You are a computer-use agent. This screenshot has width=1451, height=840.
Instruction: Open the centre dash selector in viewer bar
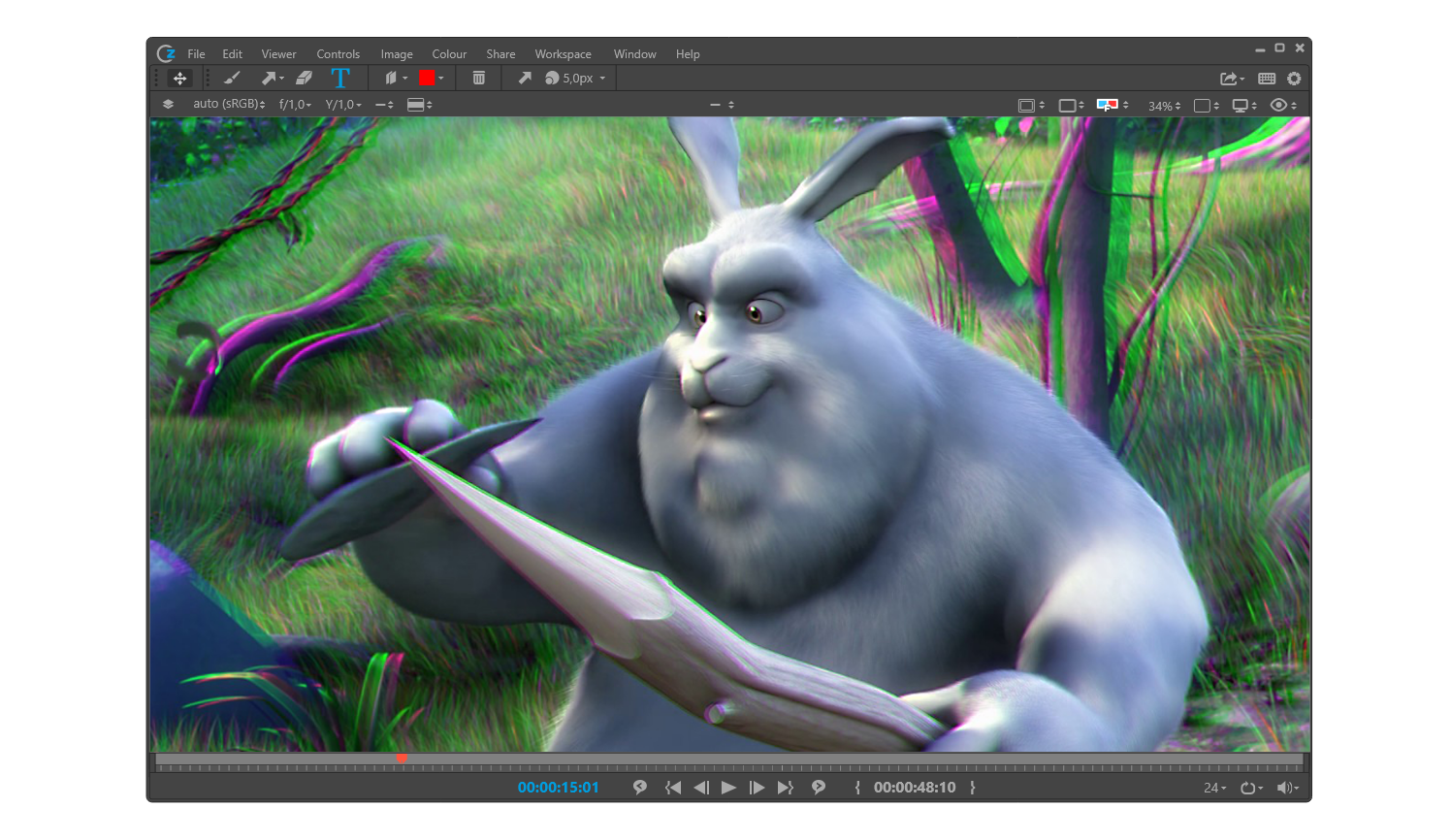click(x=722, y=105)
